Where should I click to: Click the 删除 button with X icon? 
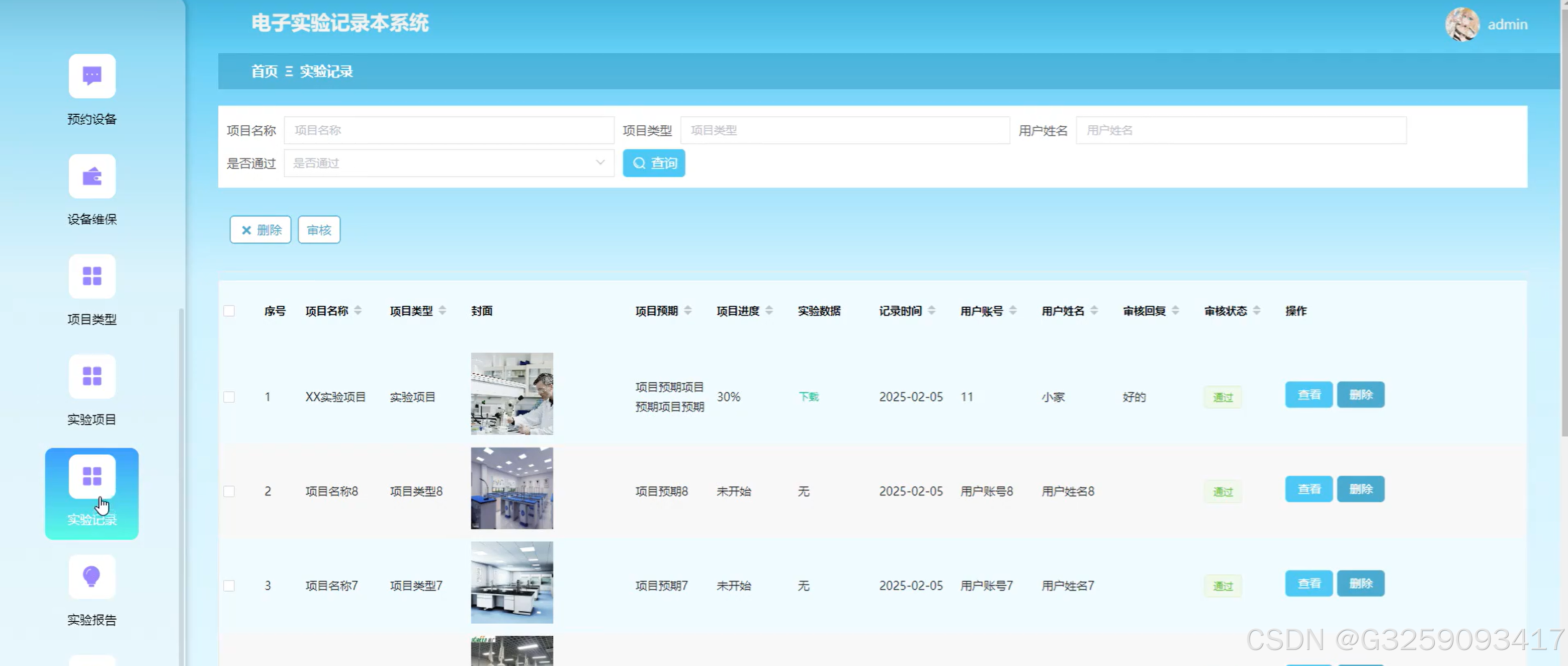coord(260,230)
